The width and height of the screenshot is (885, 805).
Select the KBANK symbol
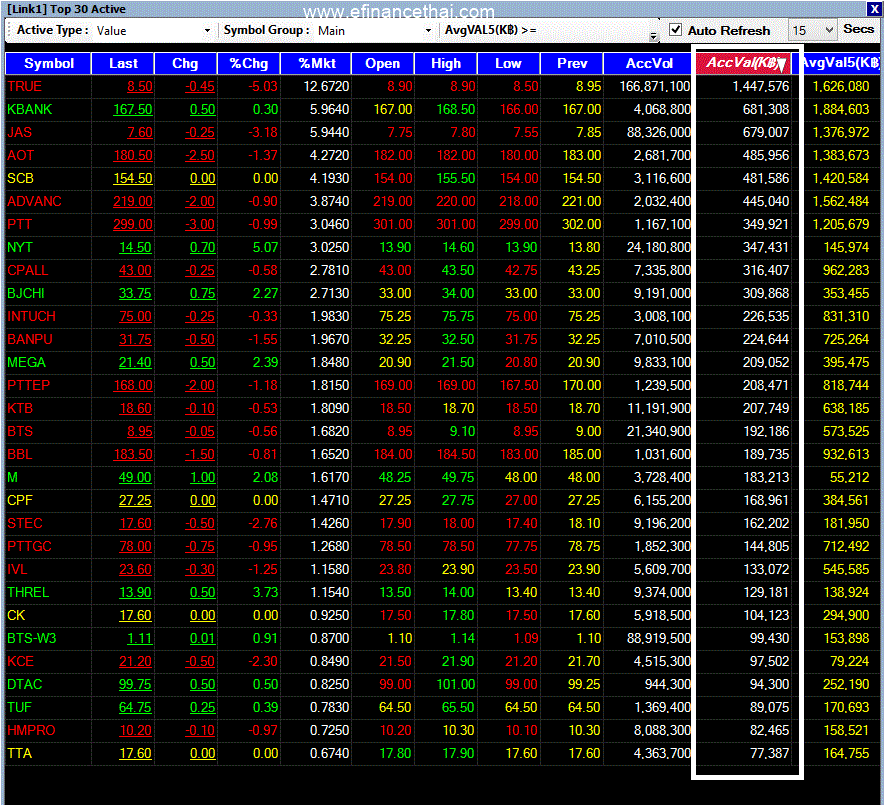pyautogui.click(x=29, y=110)
